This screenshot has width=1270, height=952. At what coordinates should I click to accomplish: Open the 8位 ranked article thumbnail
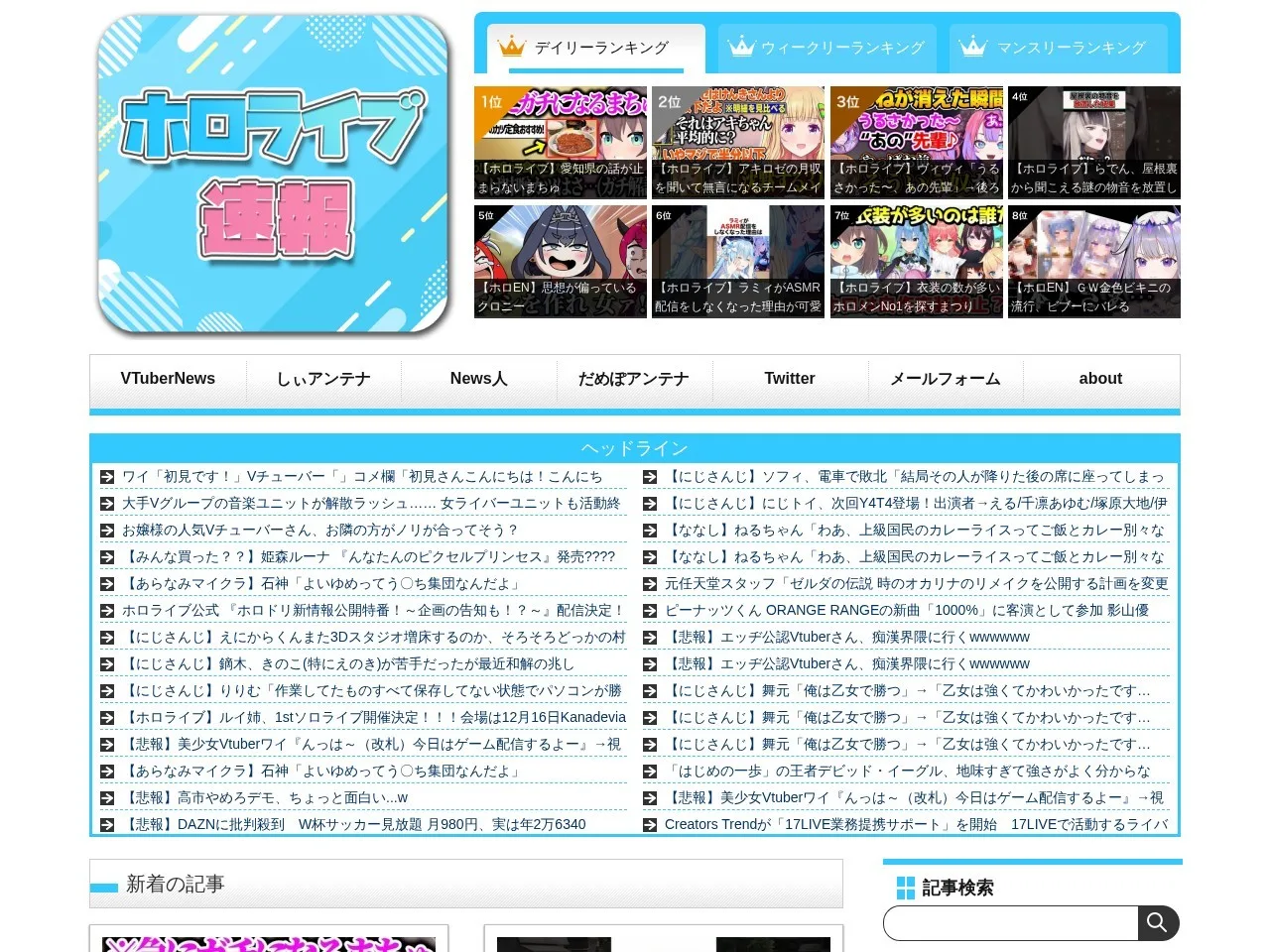1094,262
